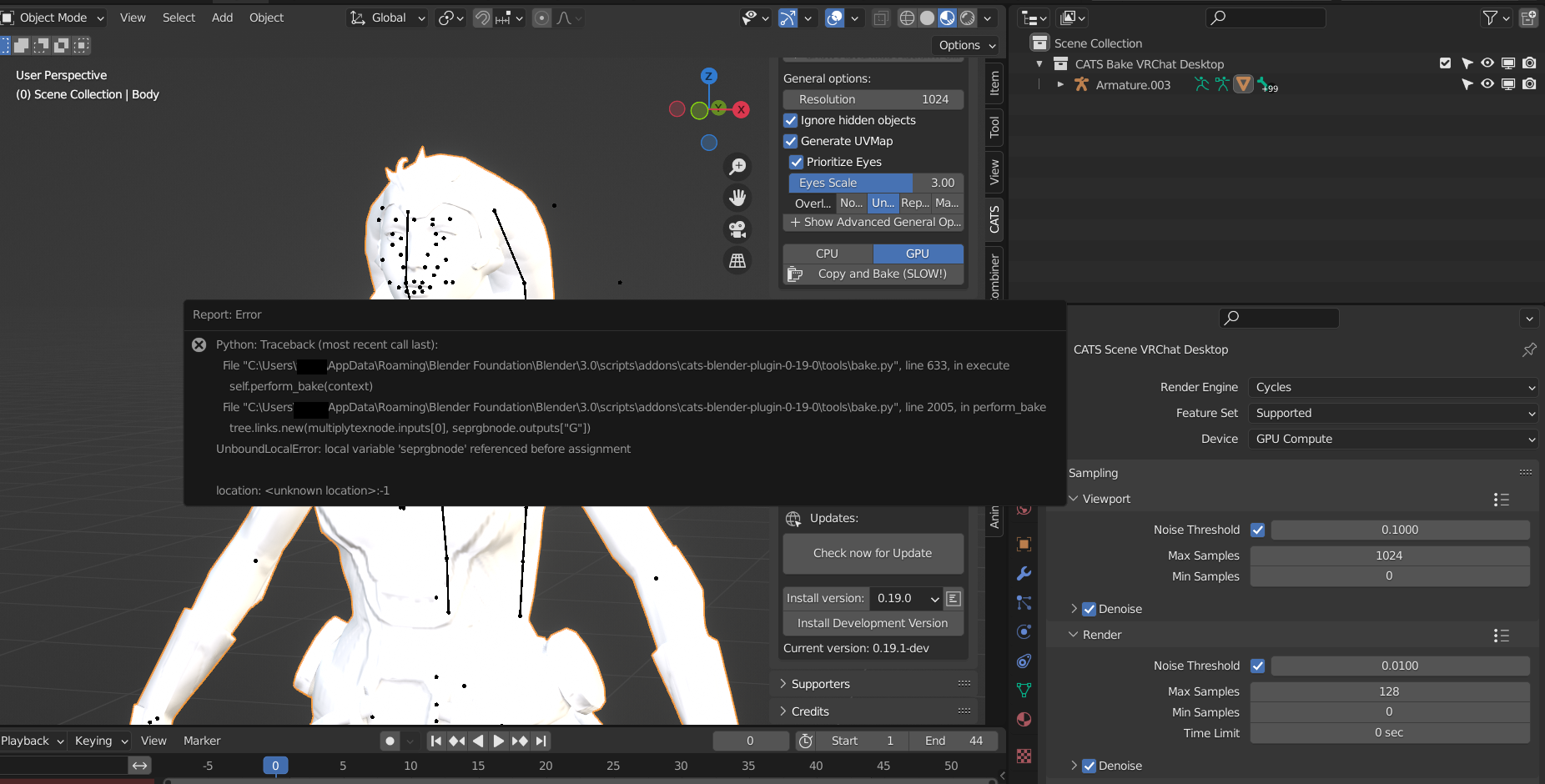This screenshot has height=784, width=1545.
Task: Click Check now for Update
Action: click(x=873, y=553)
